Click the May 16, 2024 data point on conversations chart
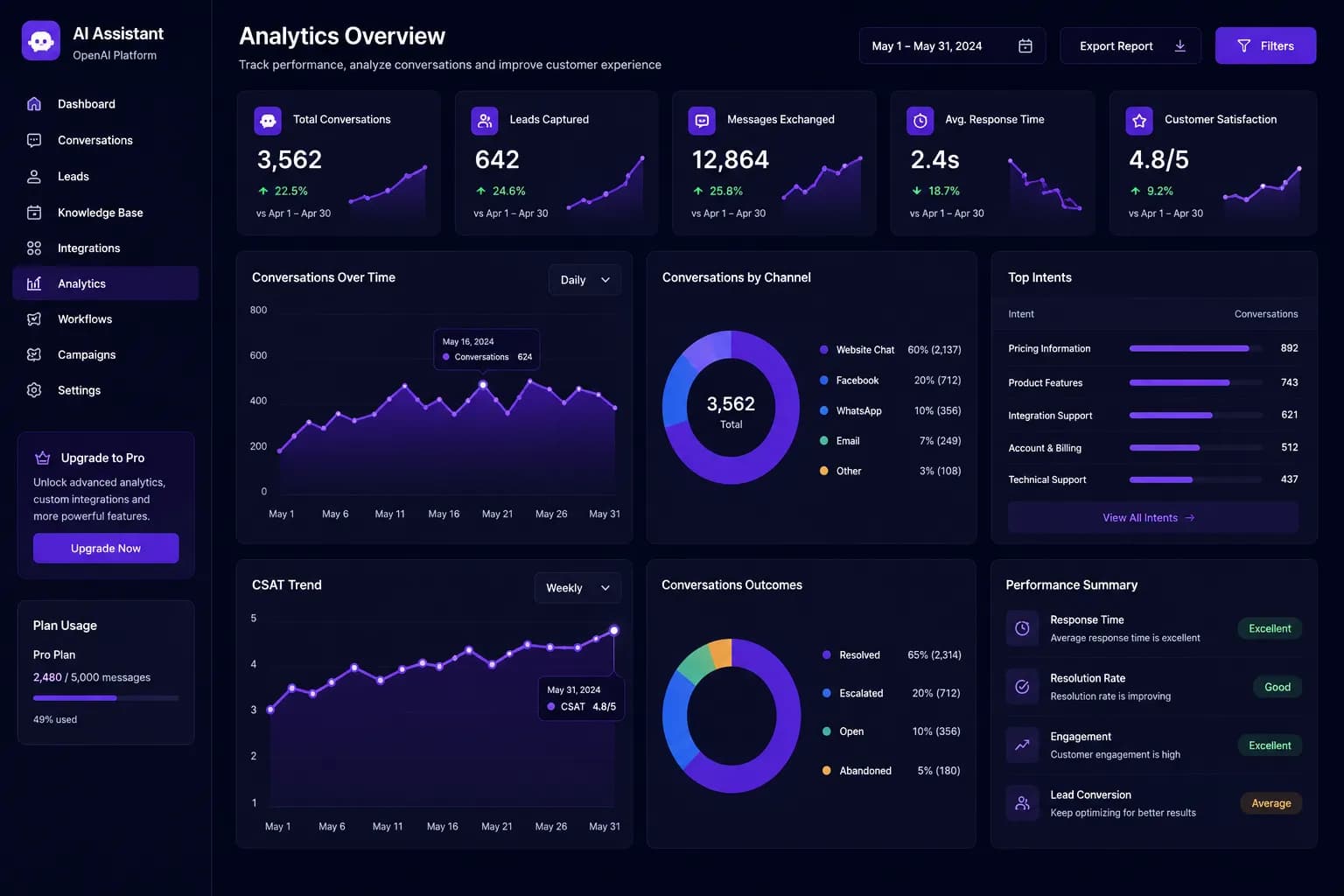This screenshot has width=1344, height=896. coord(483,385)
